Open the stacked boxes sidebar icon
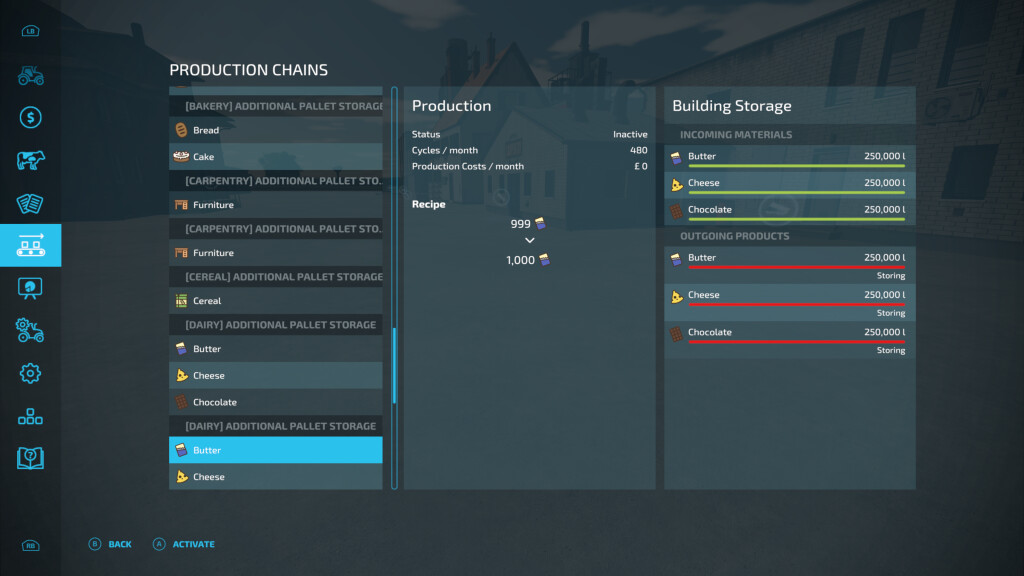1024x576 pixels. [30, 416]
